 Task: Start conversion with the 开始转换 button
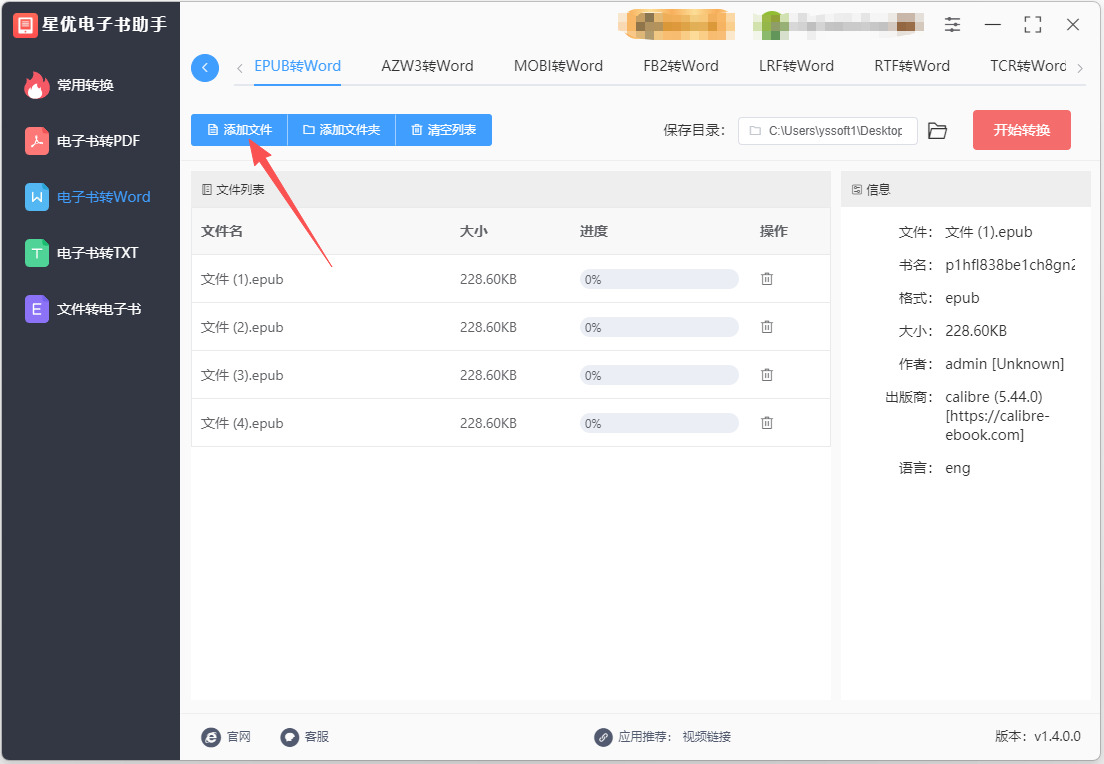click(x=1022, y=130)
